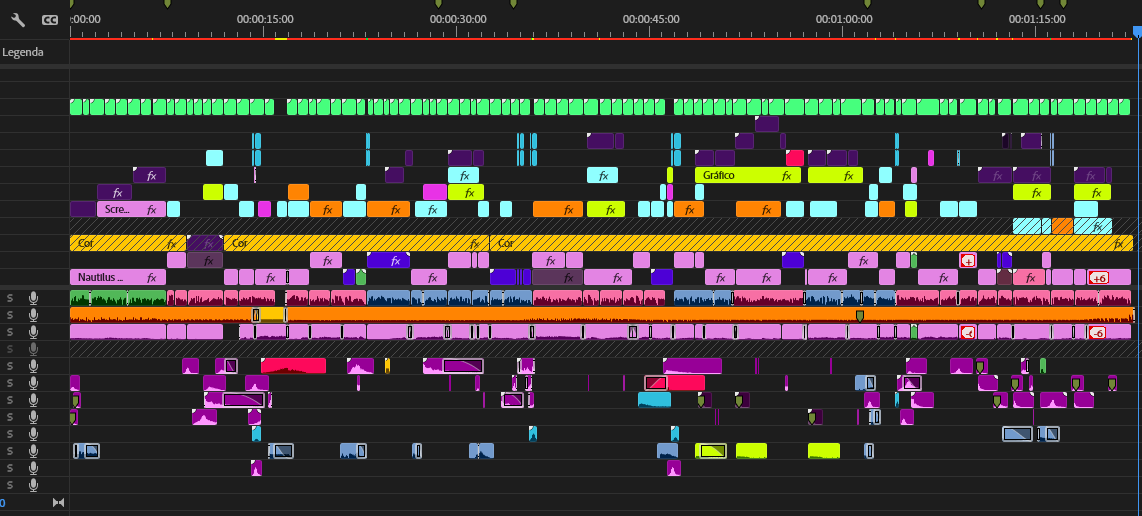Image resolution: width=1142 pixels, height=516 pixels.
Task: Click the fx badge on the Nautilus clip
Action: [x=151, y=278]
